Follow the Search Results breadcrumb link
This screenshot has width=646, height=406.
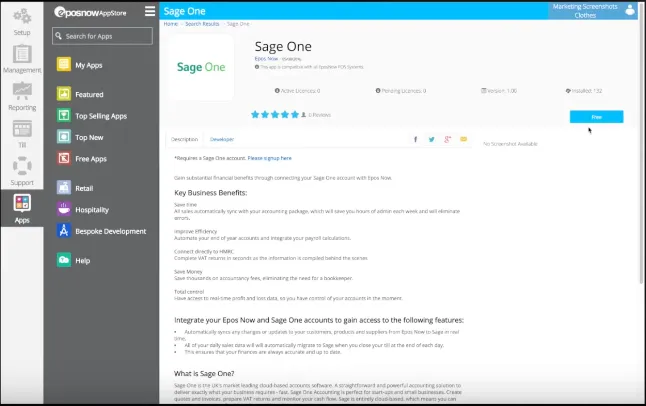point(202,24)
